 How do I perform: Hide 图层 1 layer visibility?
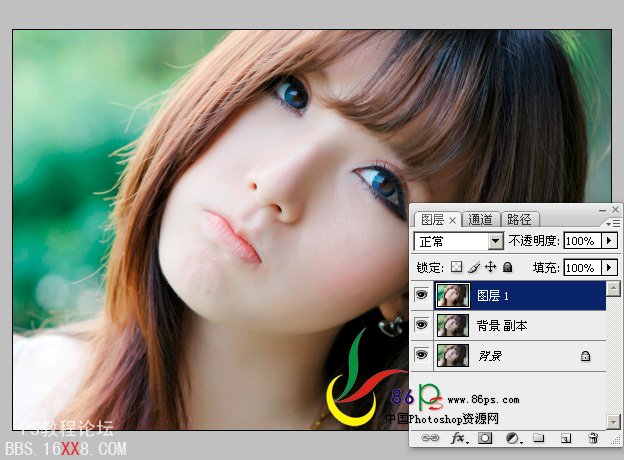pyautogui.click(x=421, y=295)
